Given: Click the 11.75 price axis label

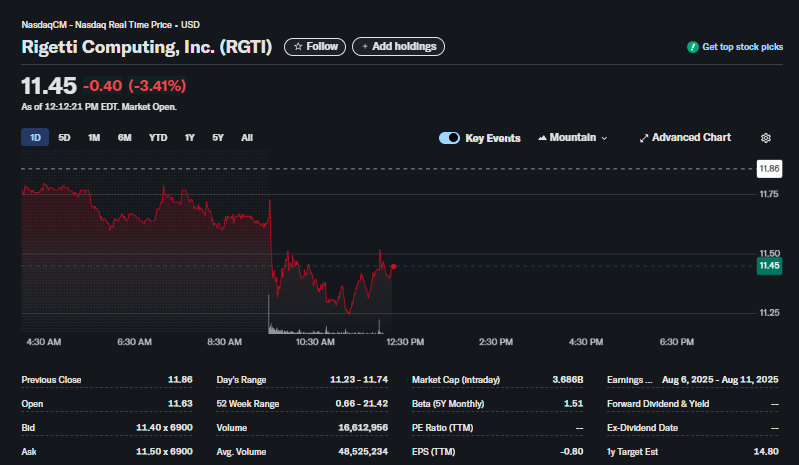Looking at the screenshot, I should 769,194.
